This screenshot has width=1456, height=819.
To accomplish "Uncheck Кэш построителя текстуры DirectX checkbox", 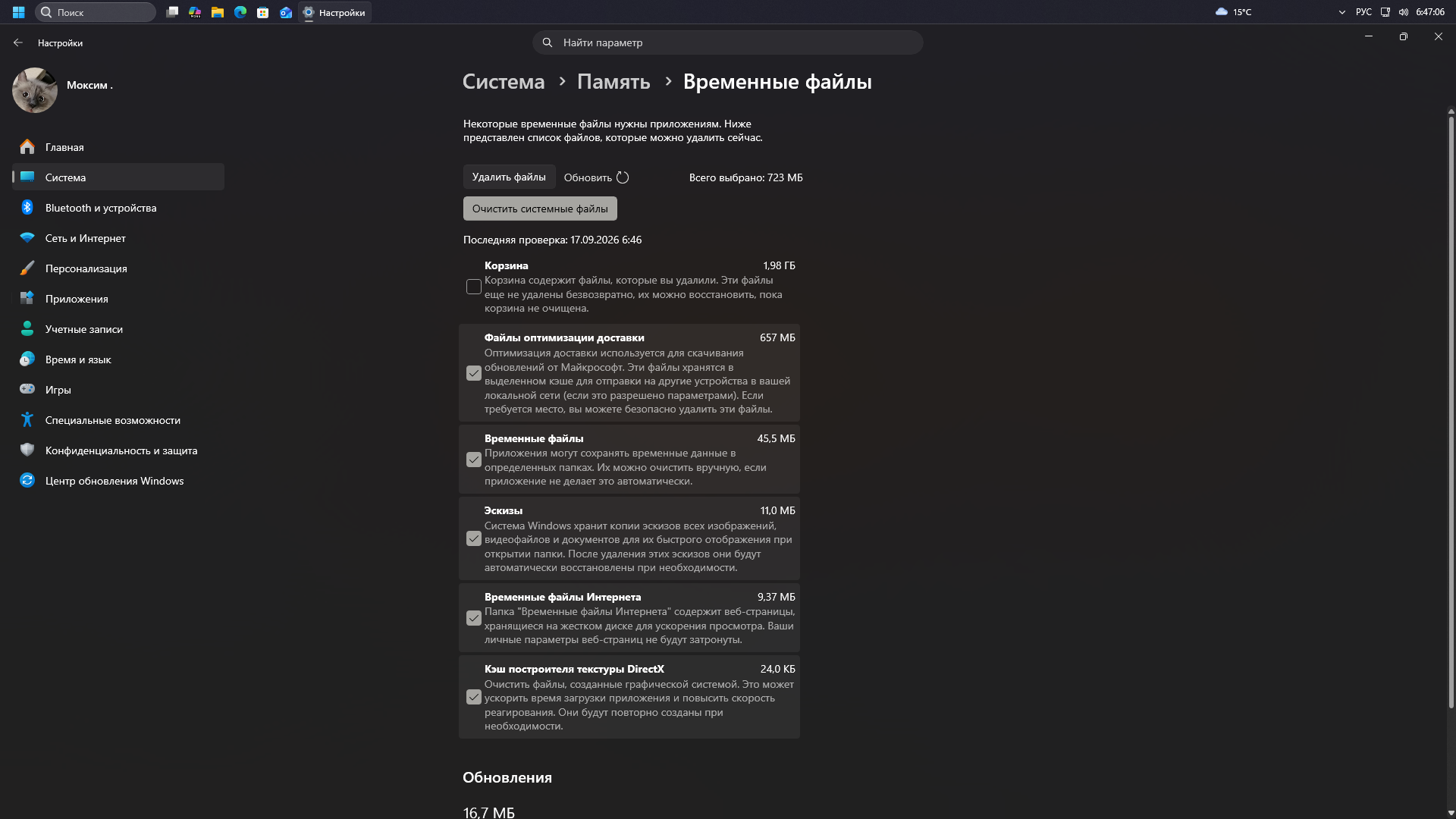I will [474, 697].
